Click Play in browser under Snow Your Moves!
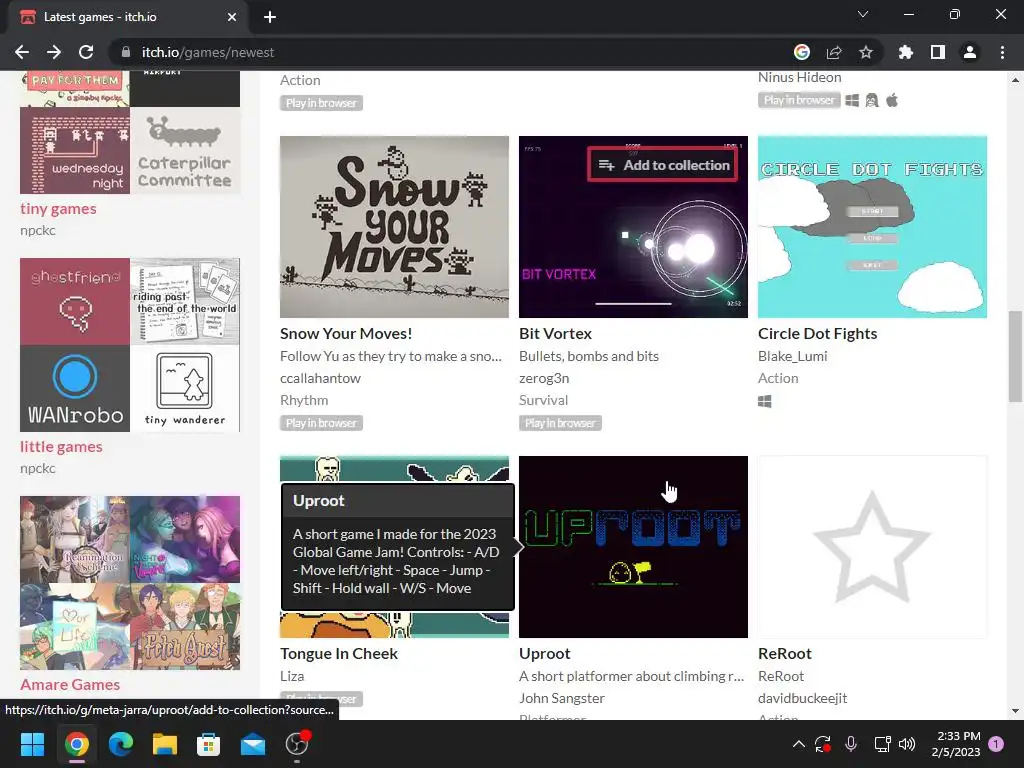Screen dimensions: 1024x768 [321, 423]
